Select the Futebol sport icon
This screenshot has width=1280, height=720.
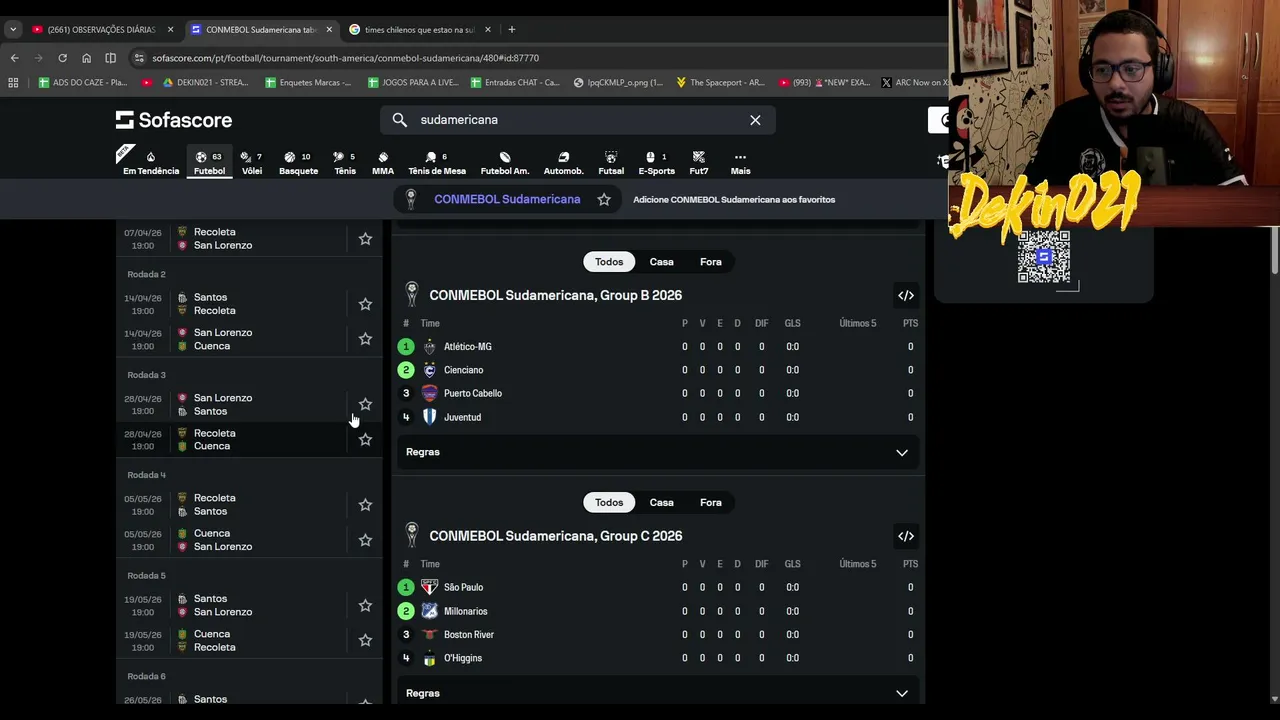[x=209, y=163]
